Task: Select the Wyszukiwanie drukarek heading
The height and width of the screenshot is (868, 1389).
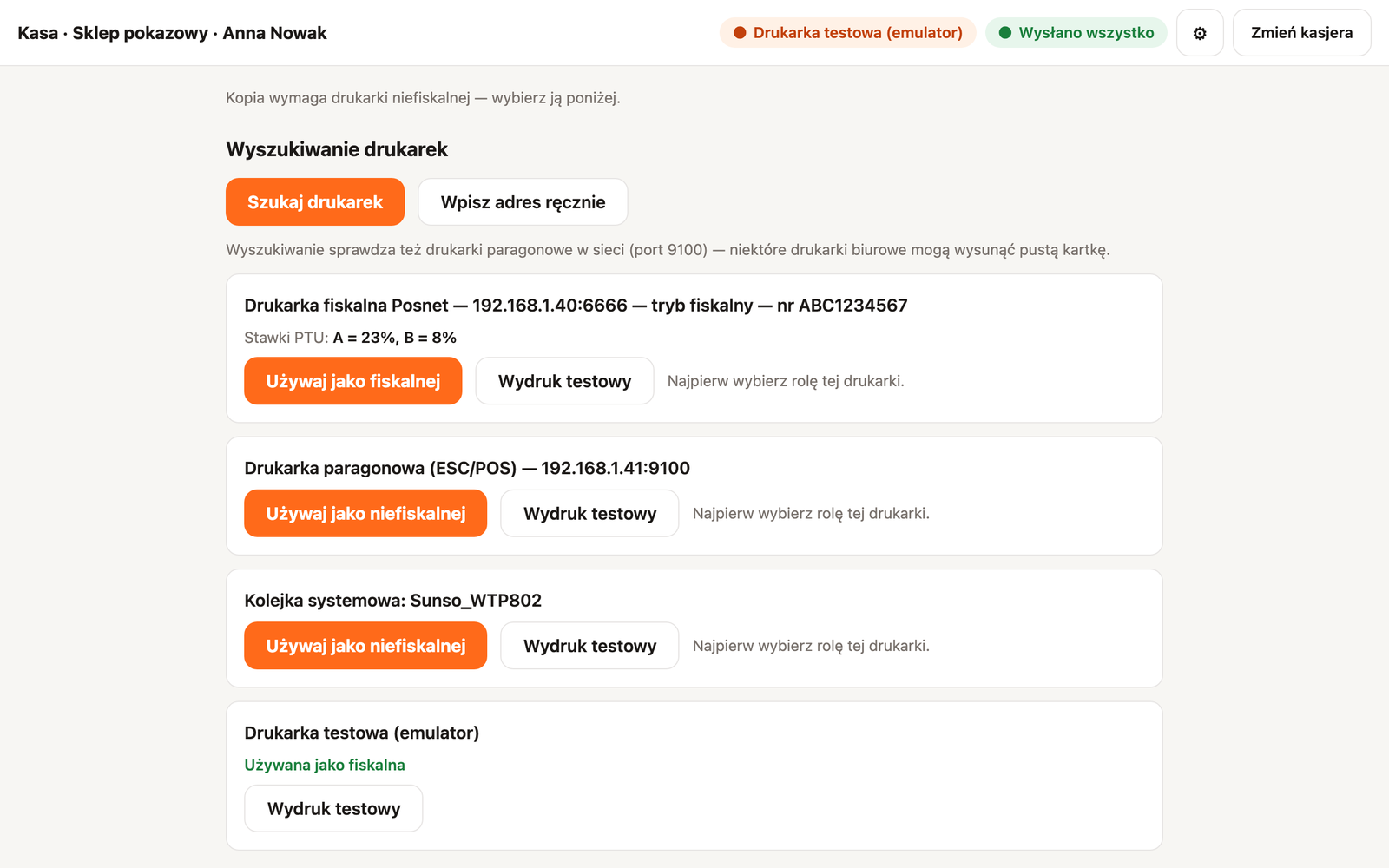Action: point(337,149)
